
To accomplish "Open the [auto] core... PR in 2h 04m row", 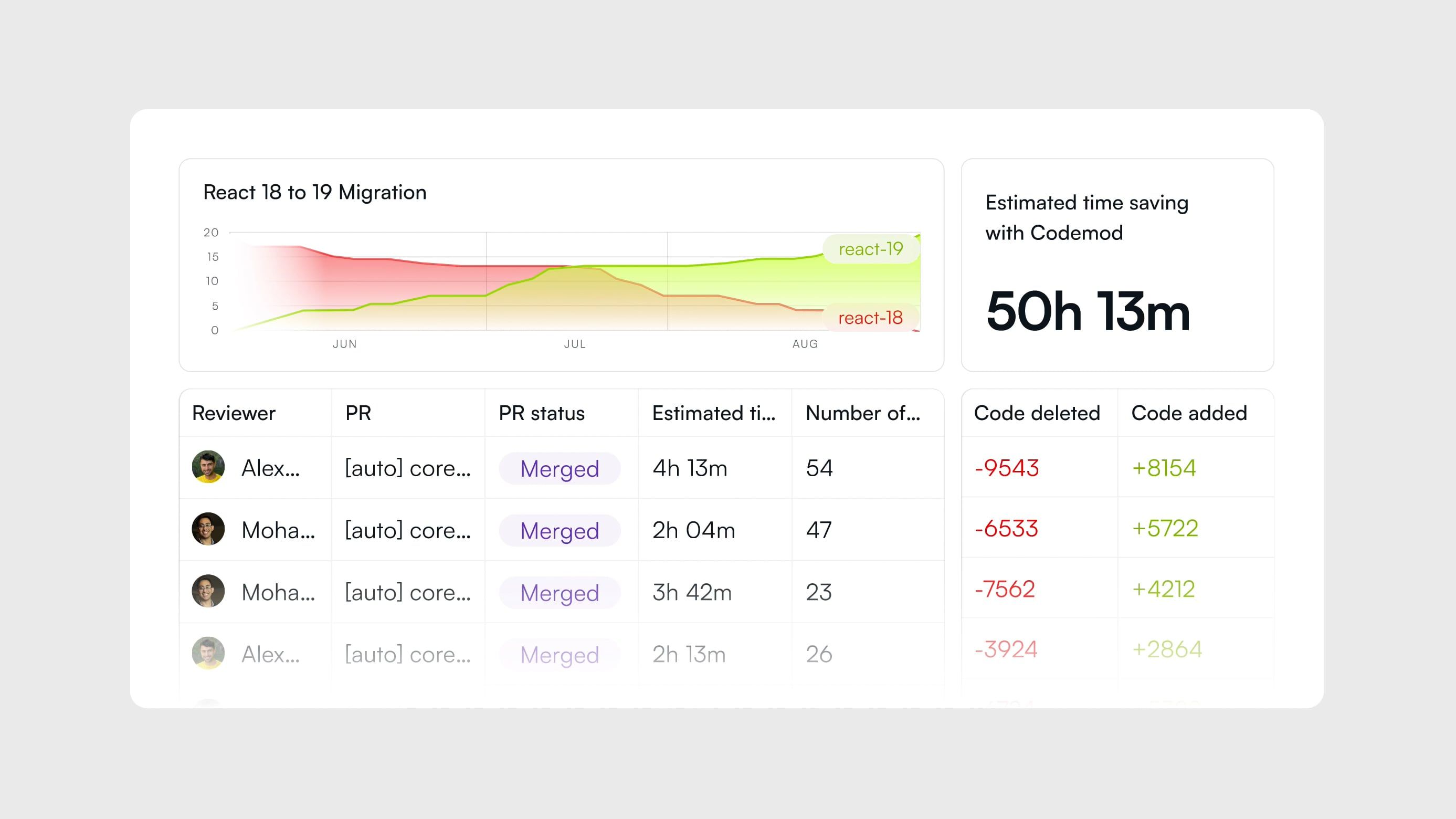I will (408, 530).
